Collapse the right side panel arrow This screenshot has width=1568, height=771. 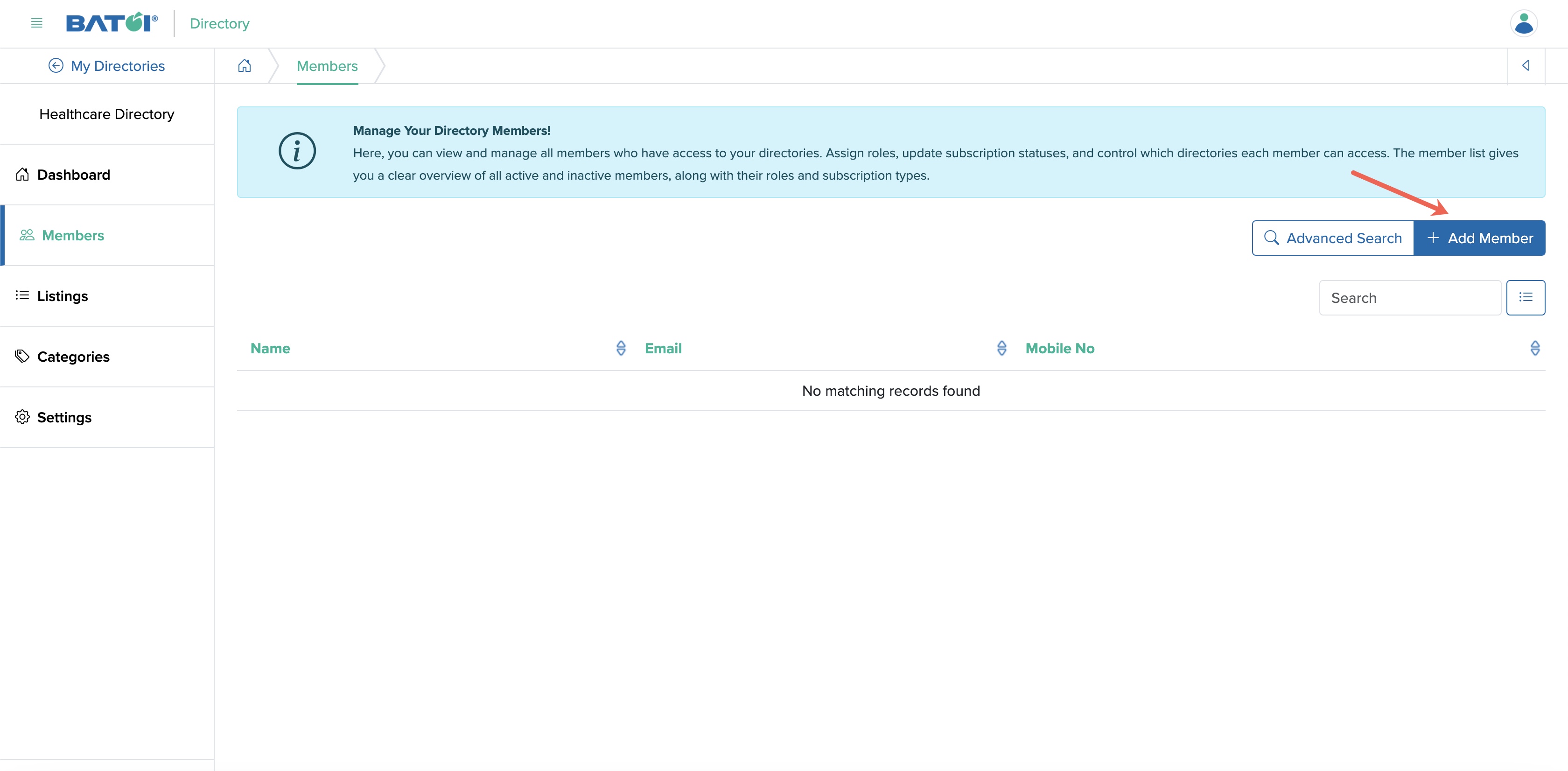(1526, 65)
